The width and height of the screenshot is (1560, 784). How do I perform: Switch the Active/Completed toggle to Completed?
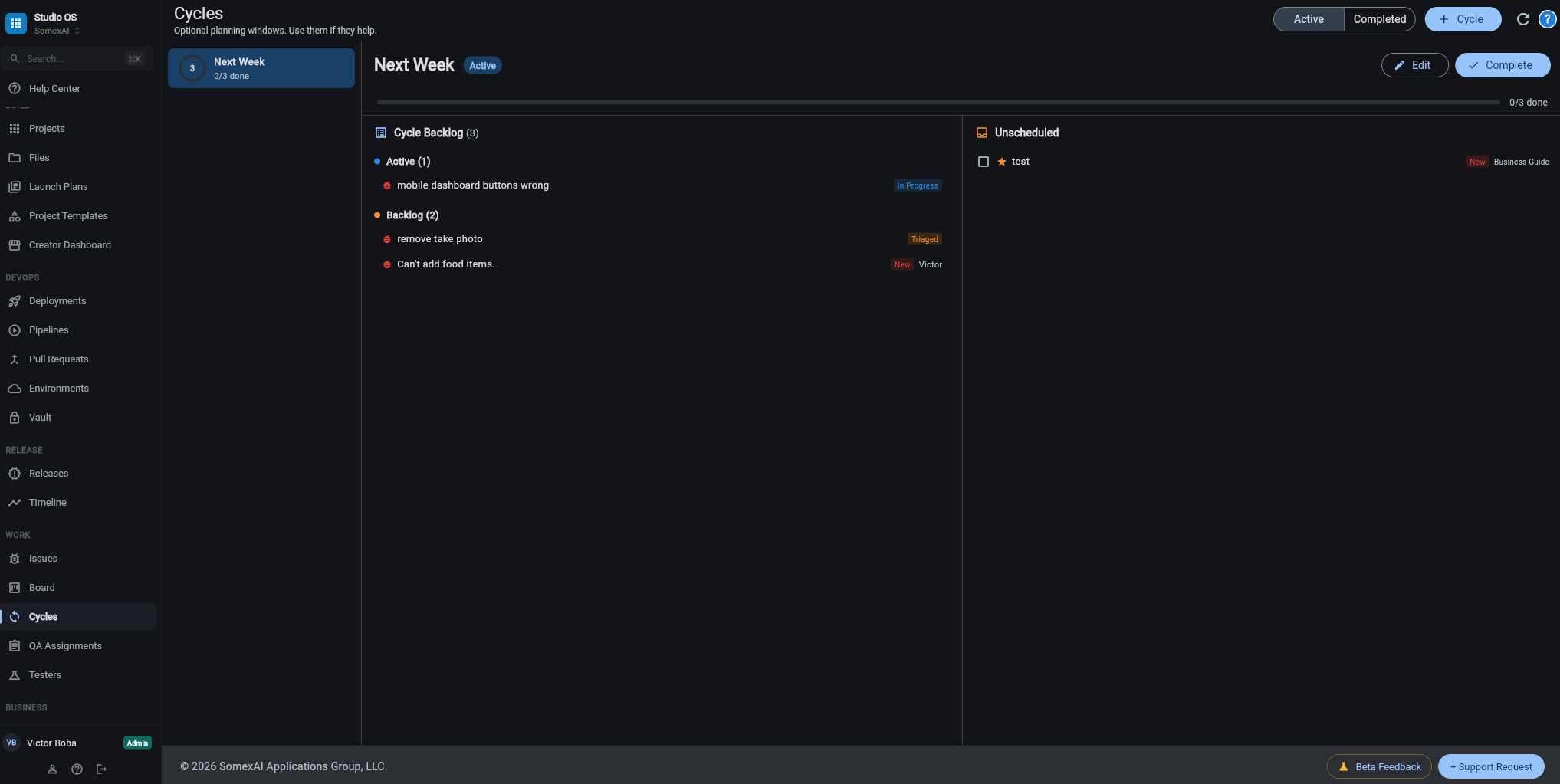tap(1380, 19)
